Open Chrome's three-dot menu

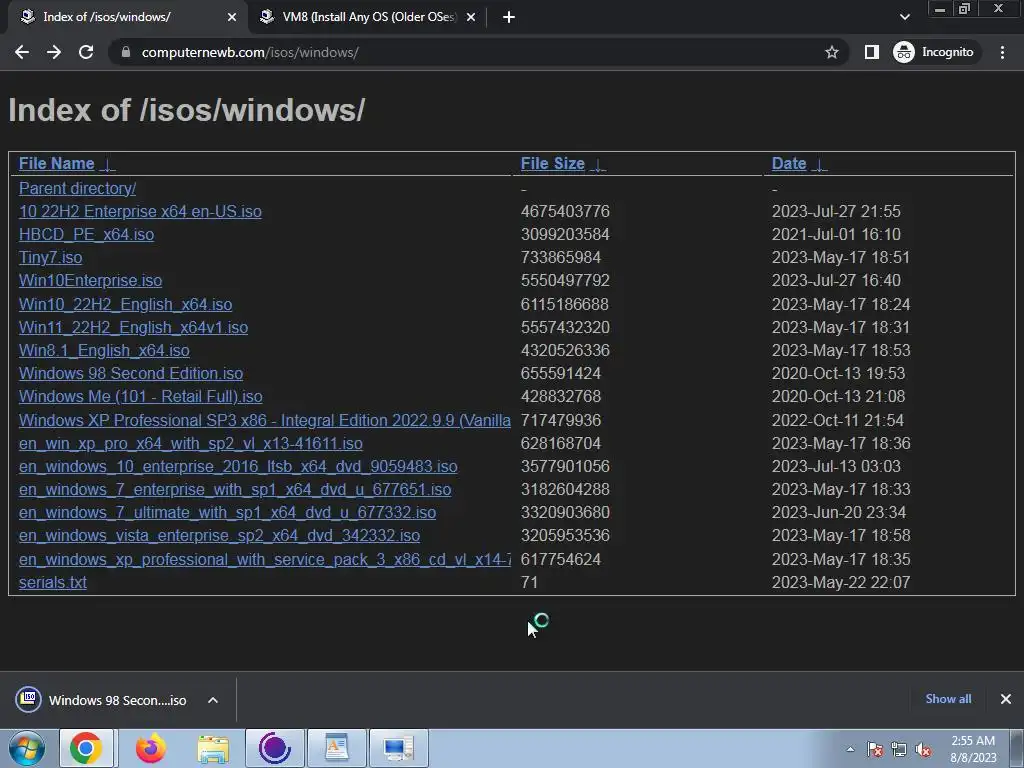pos(1002,52)
